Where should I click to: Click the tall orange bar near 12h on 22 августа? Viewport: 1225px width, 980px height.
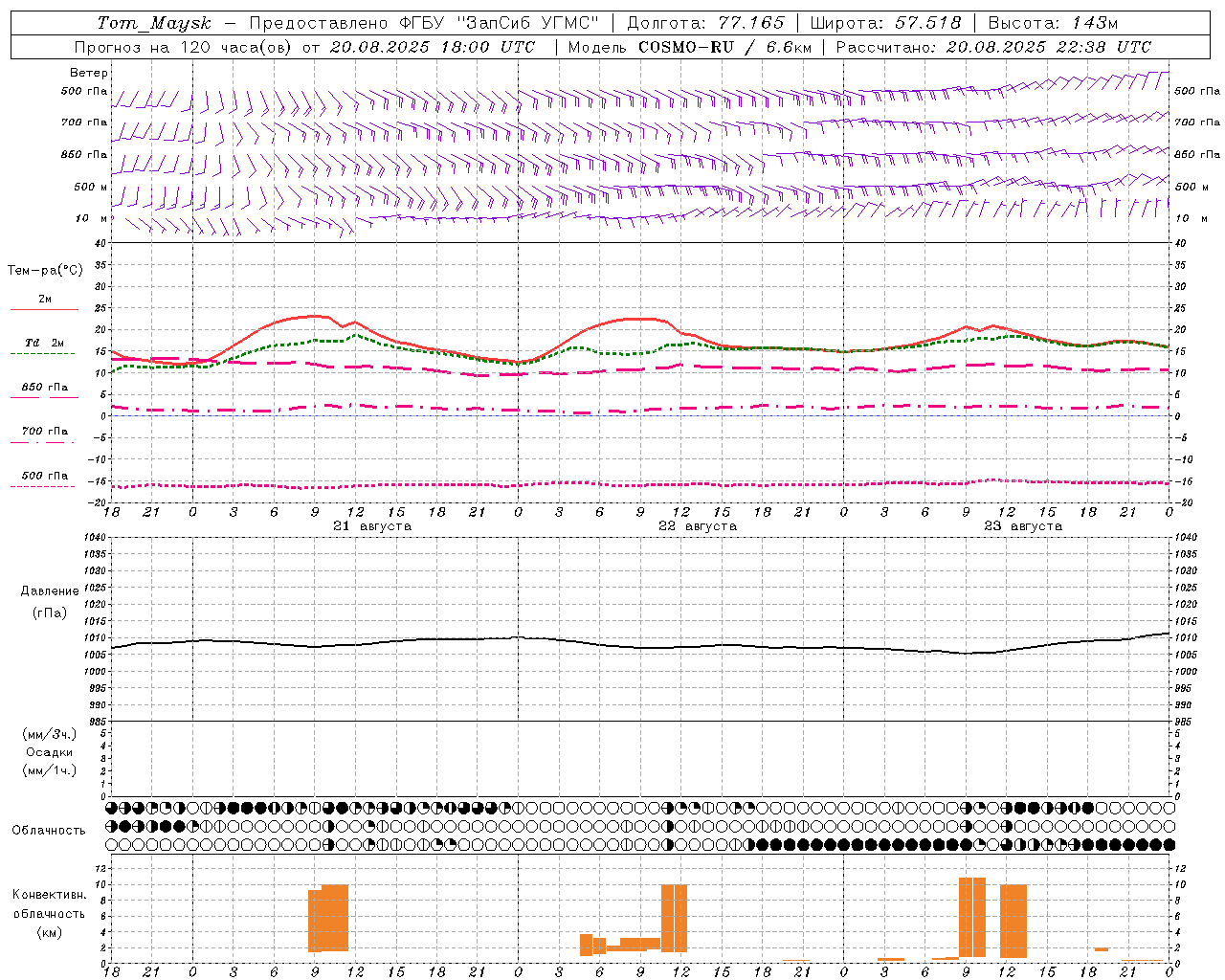pos(675,918)
